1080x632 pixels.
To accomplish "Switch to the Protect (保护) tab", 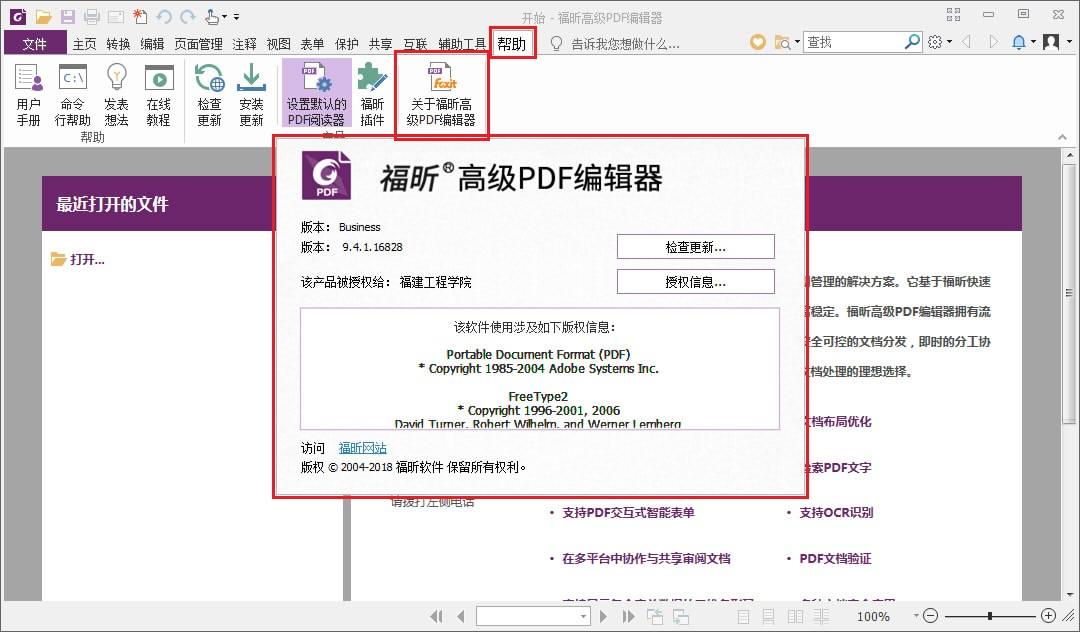I will (x=346, y=44).
